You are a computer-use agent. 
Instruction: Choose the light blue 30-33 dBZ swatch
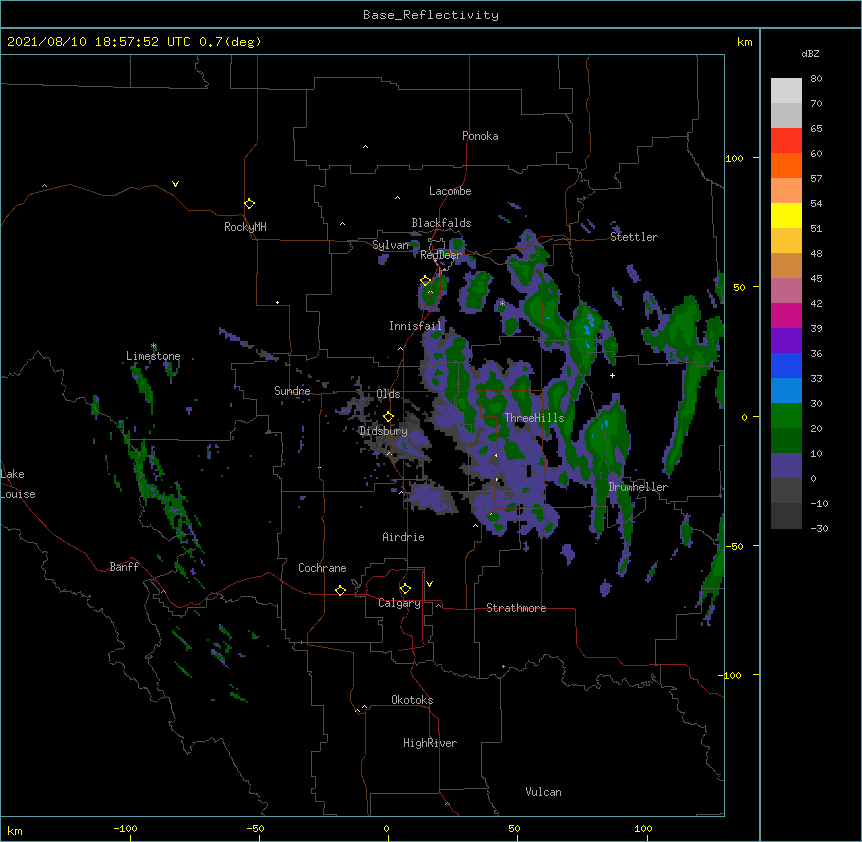(786, 390)
